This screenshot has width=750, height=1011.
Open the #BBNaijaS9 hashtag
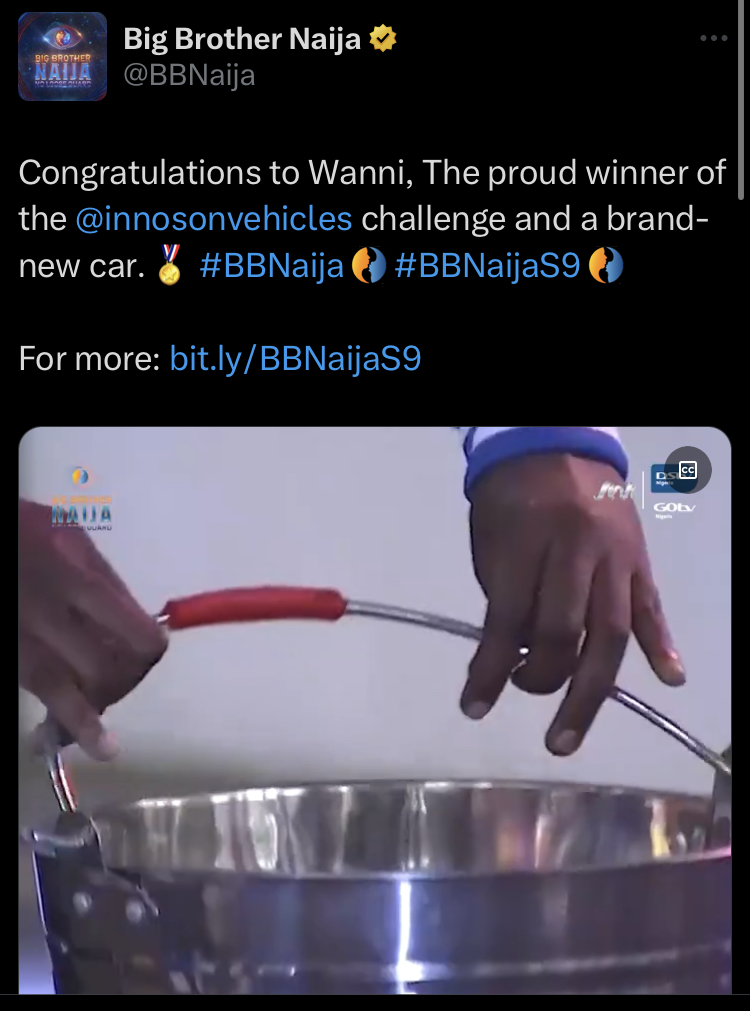pos(487,265)
